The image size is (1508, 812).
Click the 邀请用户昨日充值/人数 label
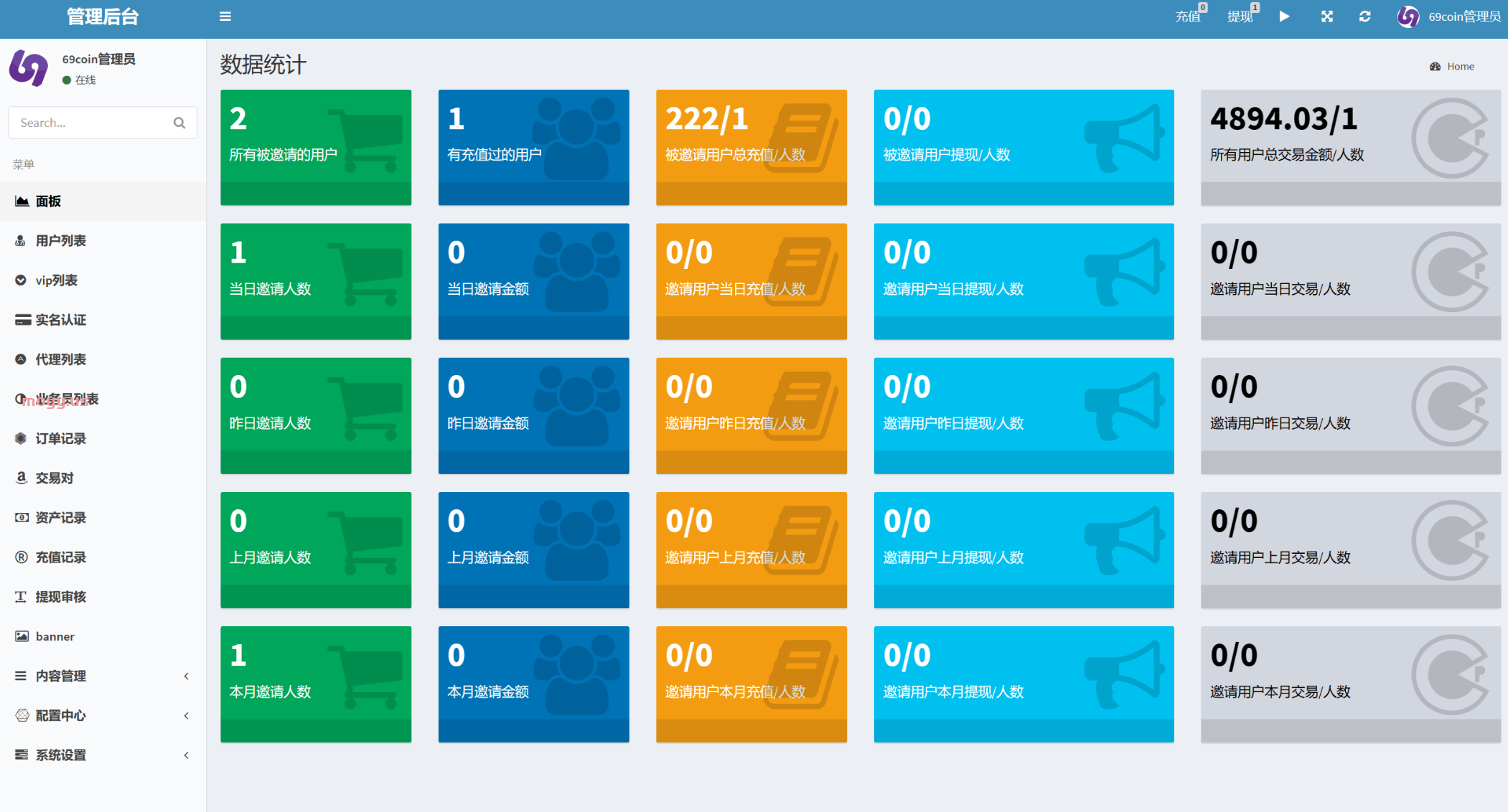(735, 423)
